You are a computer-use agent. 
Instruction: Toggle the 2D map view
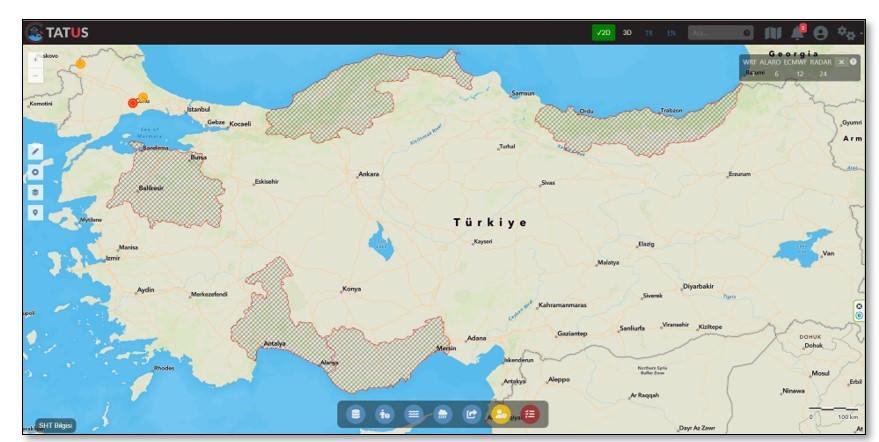pyautogui.click(x=603, y=33)
